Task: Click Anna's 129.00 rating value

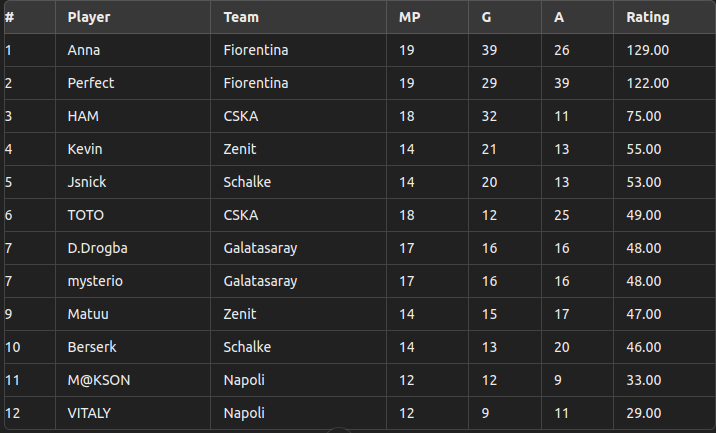Action: [648, 50]
